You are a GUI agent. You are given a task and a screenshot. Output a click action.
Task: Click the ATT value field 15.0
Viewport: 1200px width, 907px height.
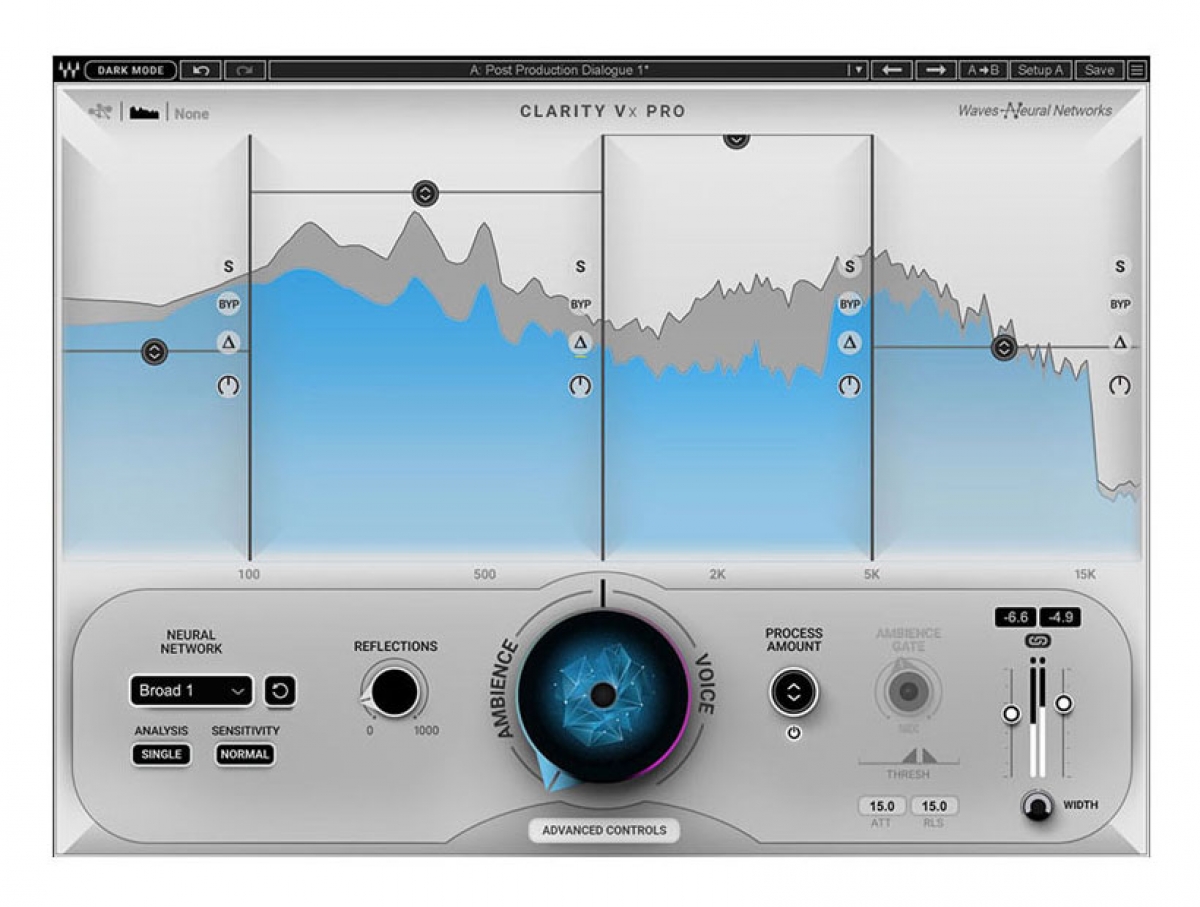coord(882,805)
